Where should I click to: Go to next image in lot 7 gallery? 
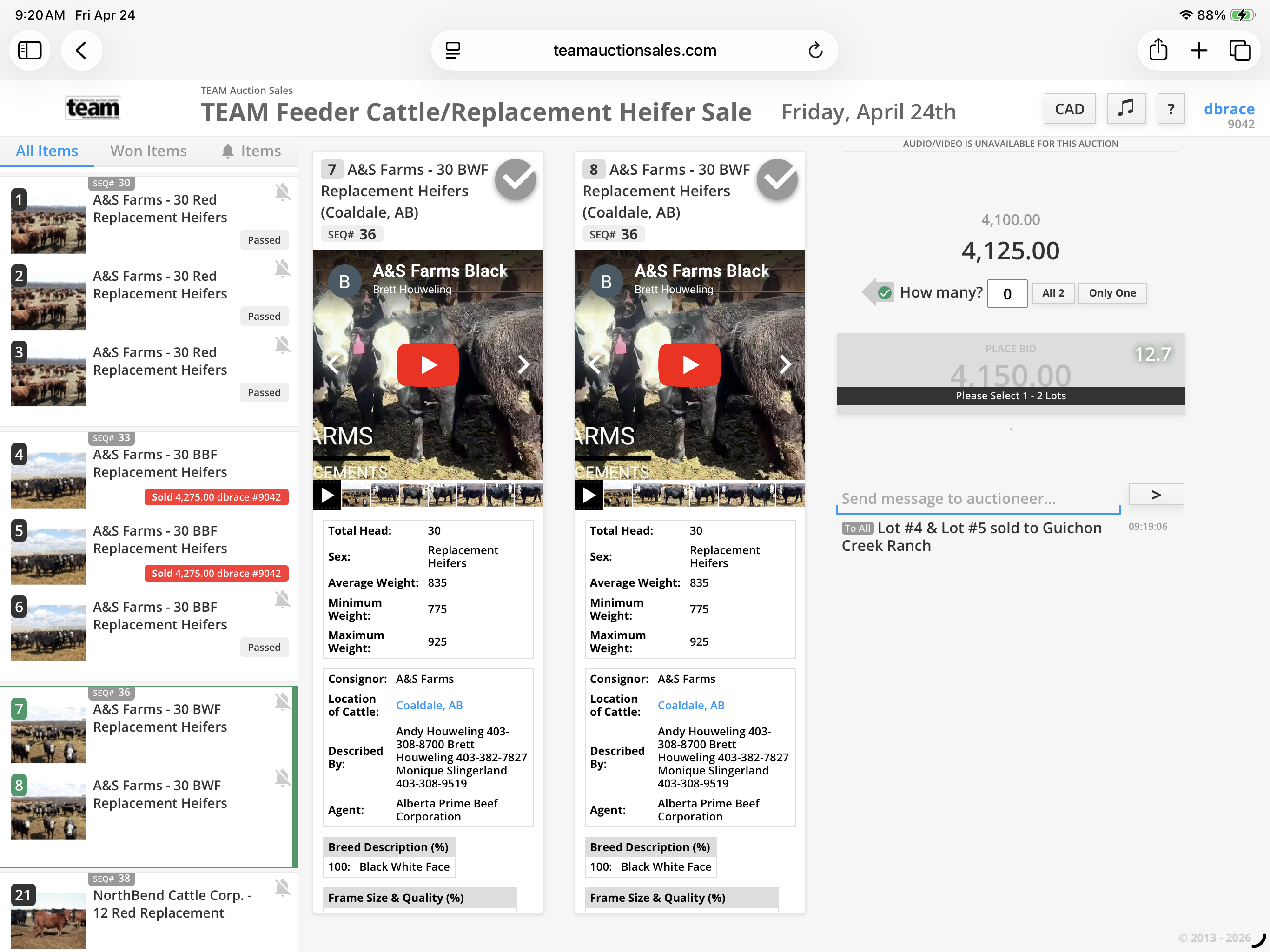click(523, 364)
